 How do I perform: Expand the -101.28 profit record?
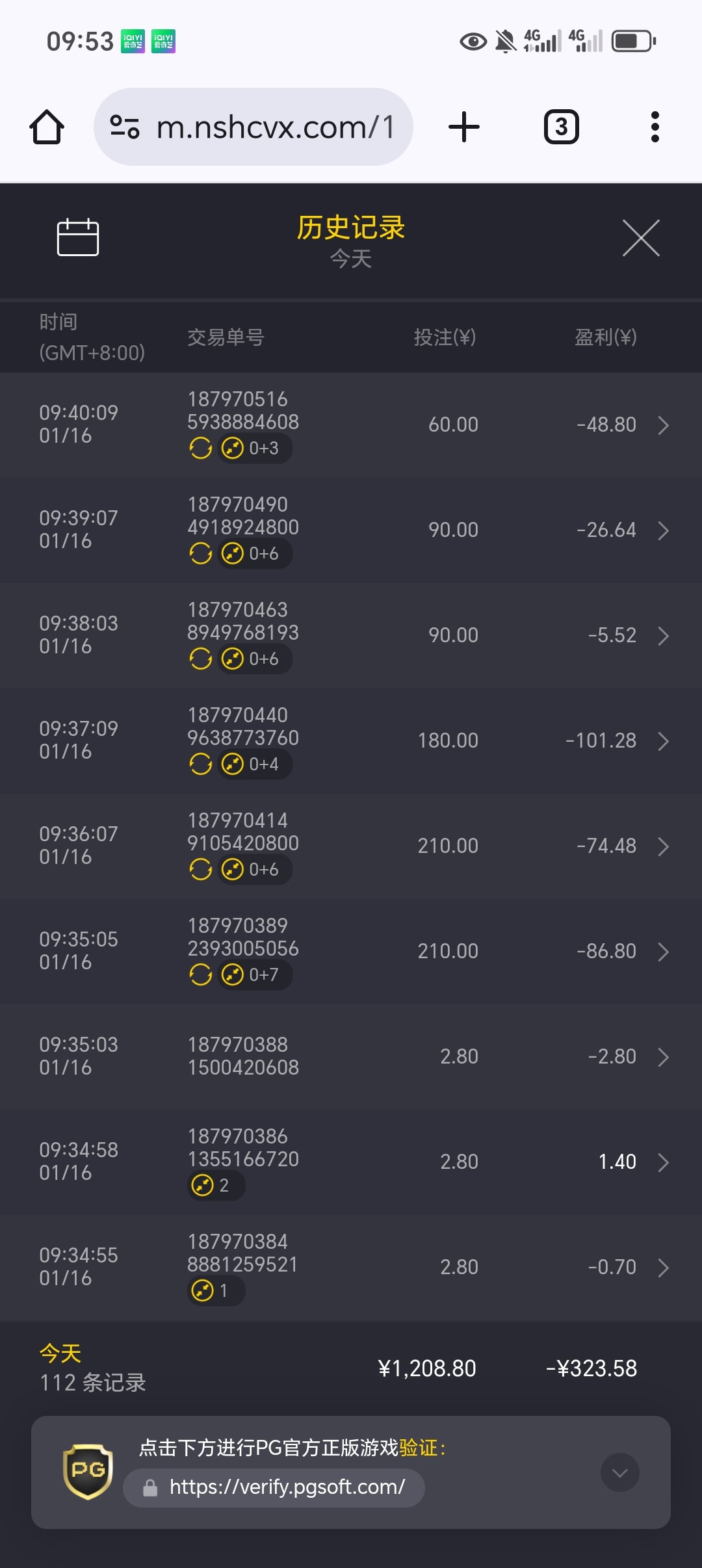point(663,741)
